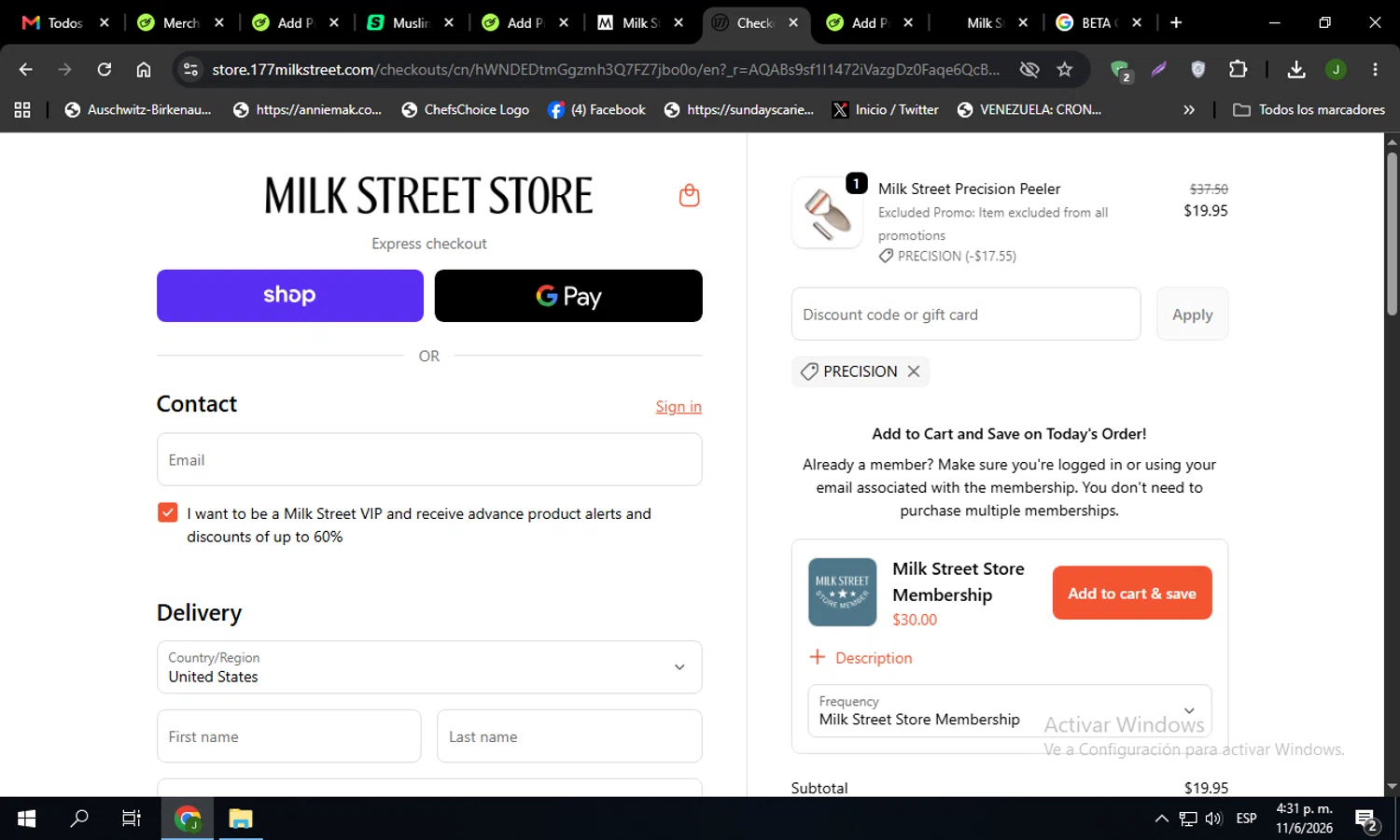Viewport: 1400px width, 840px height.
Task: Pay with Shop express checkout
Action: 289,296
